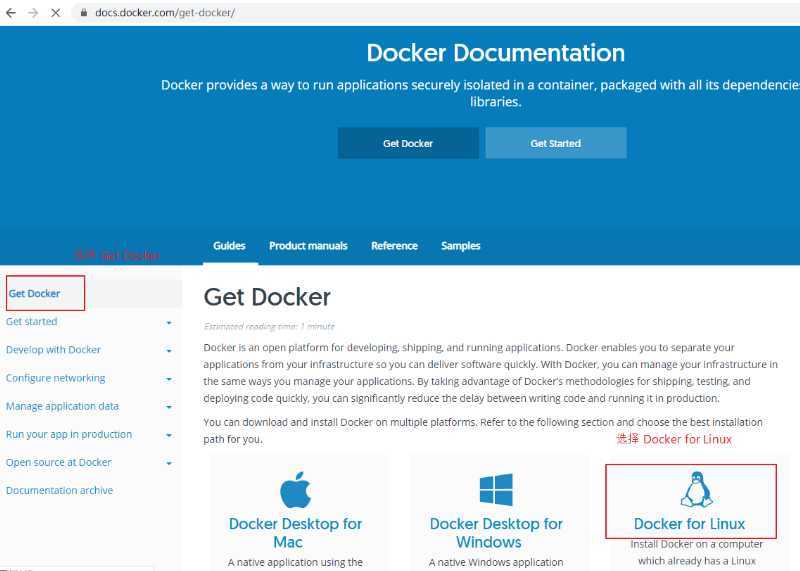Click the browser back arrow

pyautogui.click(x=10, y=13)
